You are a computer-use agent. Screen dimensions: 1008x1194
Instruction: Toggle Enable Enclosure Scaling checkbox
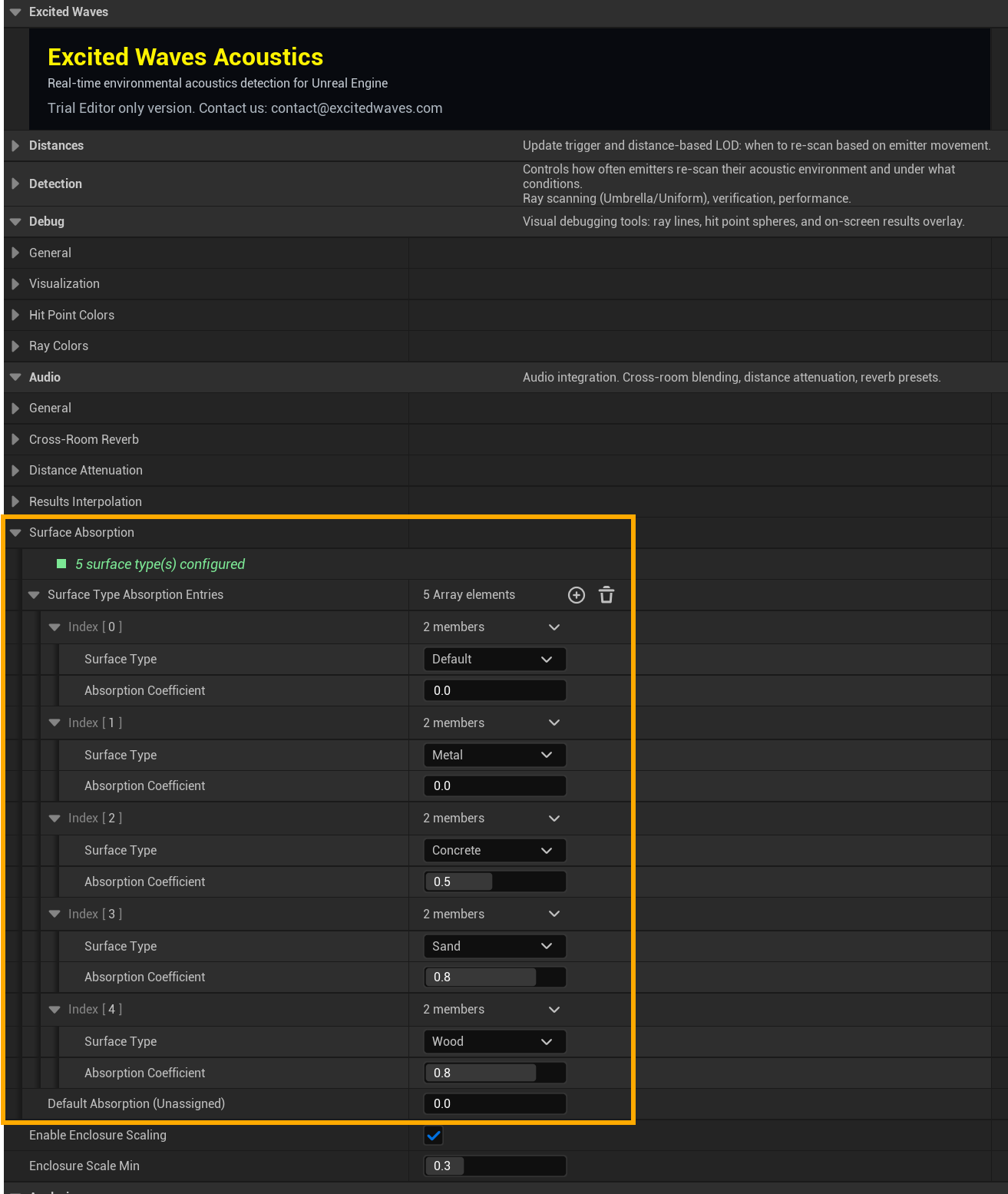coord(434,1136)
